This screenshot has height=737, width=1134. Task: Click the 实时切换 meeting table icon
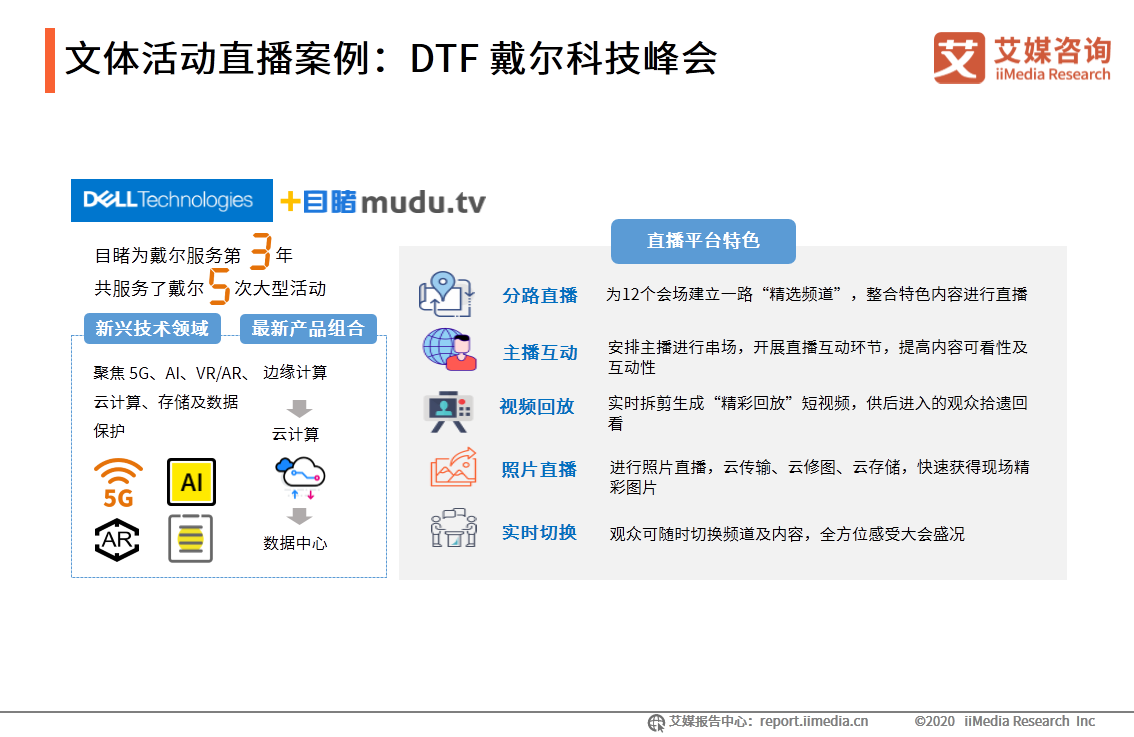[x=454, y=527]
